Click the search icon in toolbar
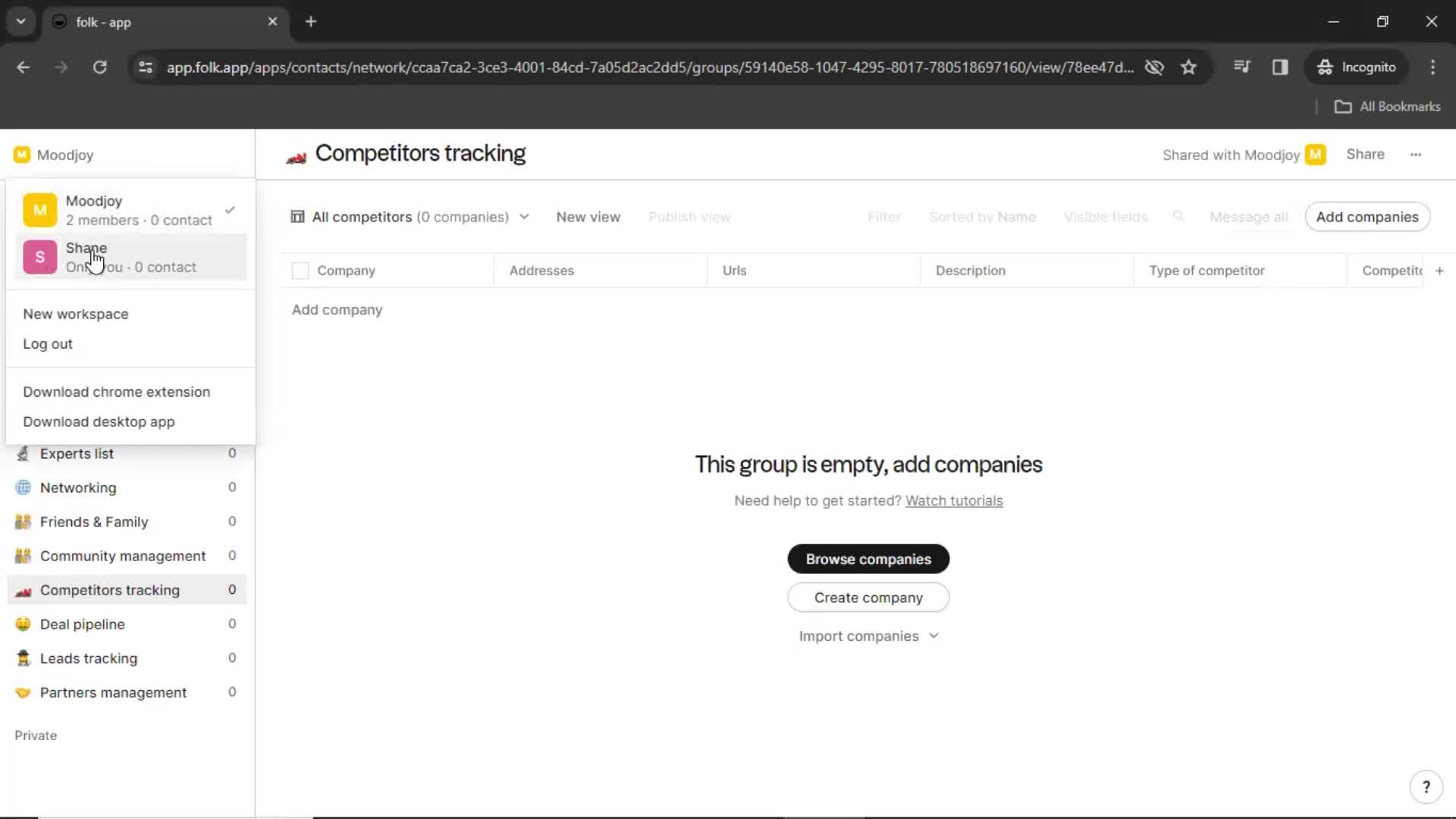The image size is (1456, 819). point(1178,217)
